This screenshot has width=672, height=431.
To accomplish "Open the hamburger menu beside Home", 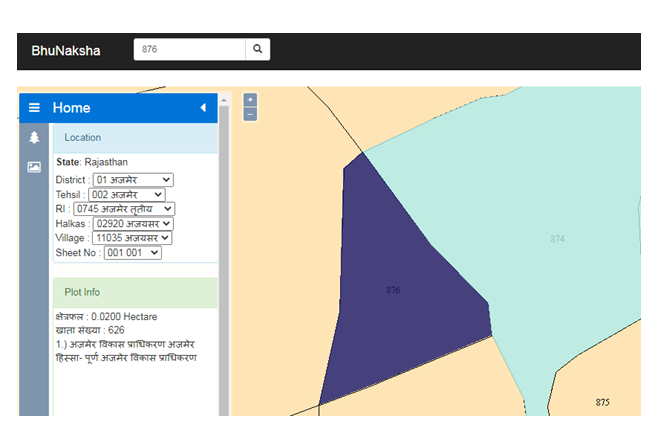I will (x=34, y=108).
